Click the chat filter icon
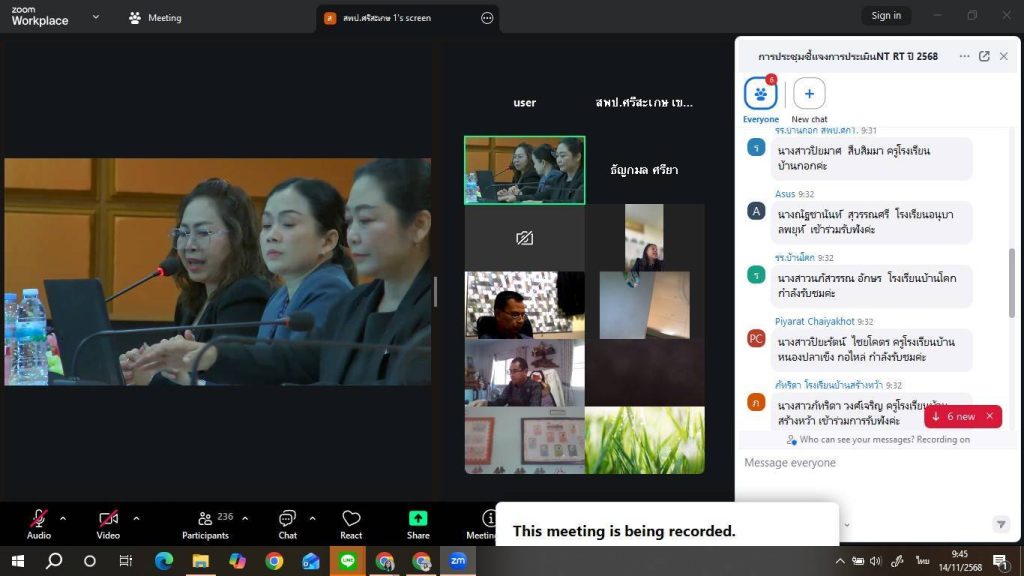The width and height of the screenshot is (1024, 576). (x=1000, y=524)
